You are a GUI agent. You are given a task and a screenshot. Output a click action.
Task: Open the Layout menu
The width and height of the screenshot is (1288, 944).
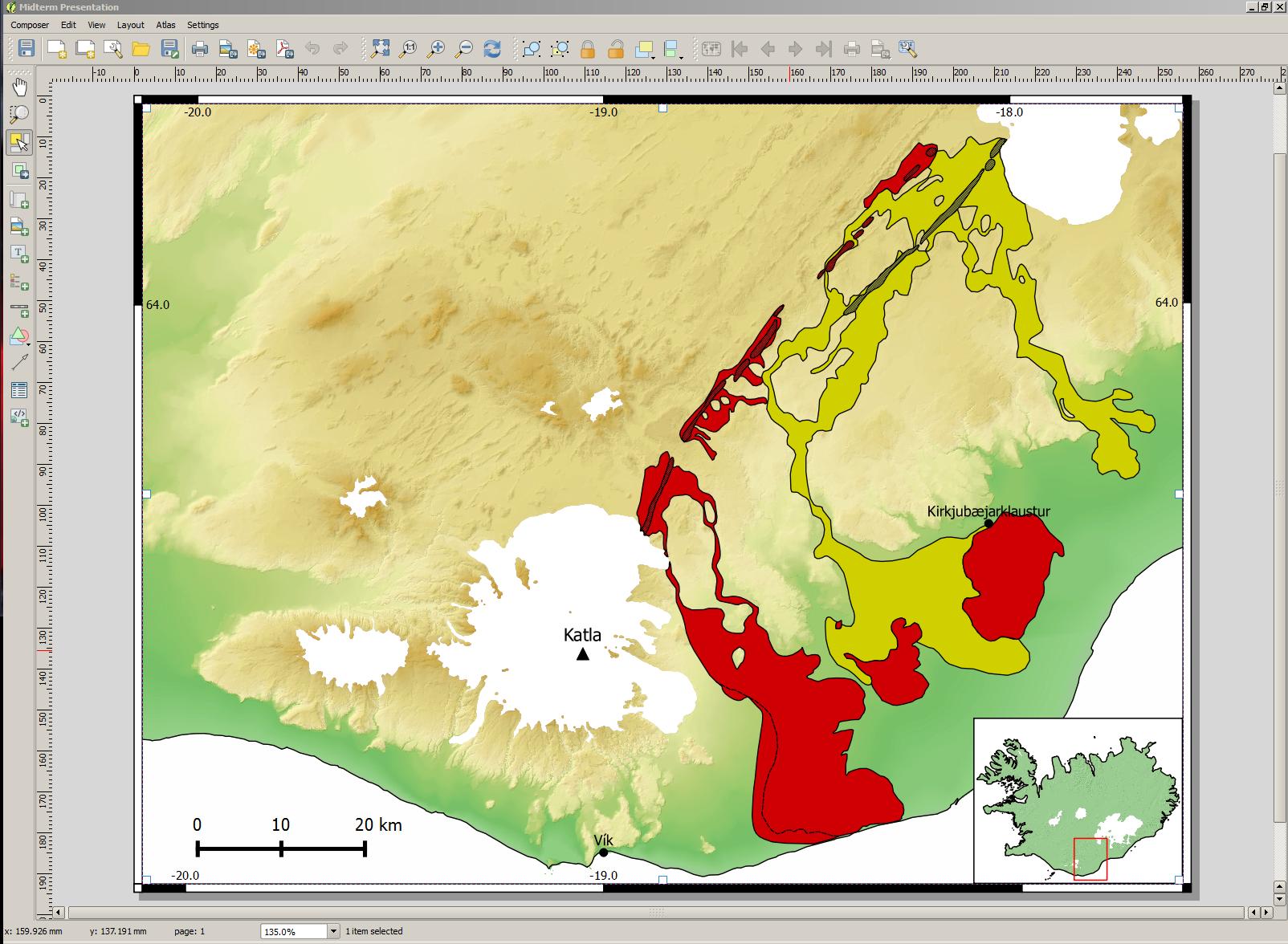click(x=131, y=25)
